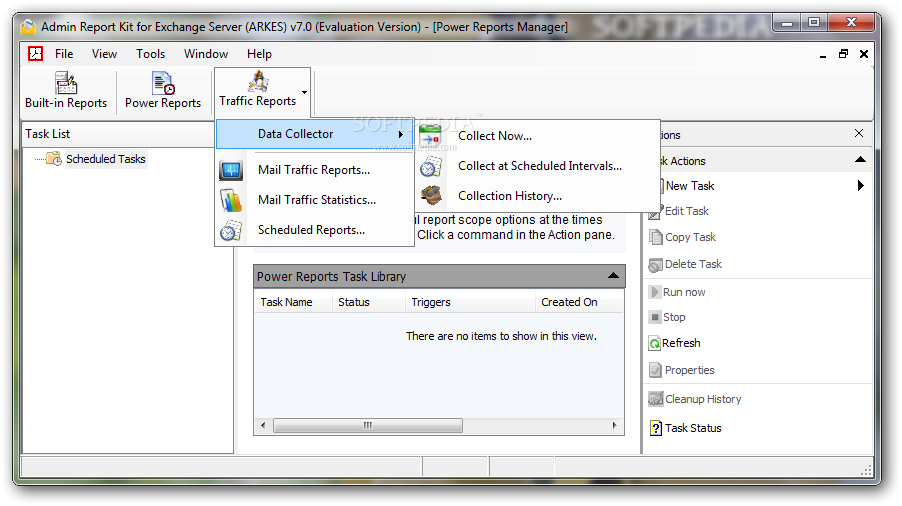Click the Data Collector submenu arrow
The height and width of the screenshot is (506, 902).
pyautogui.click(x=401, y=134)
